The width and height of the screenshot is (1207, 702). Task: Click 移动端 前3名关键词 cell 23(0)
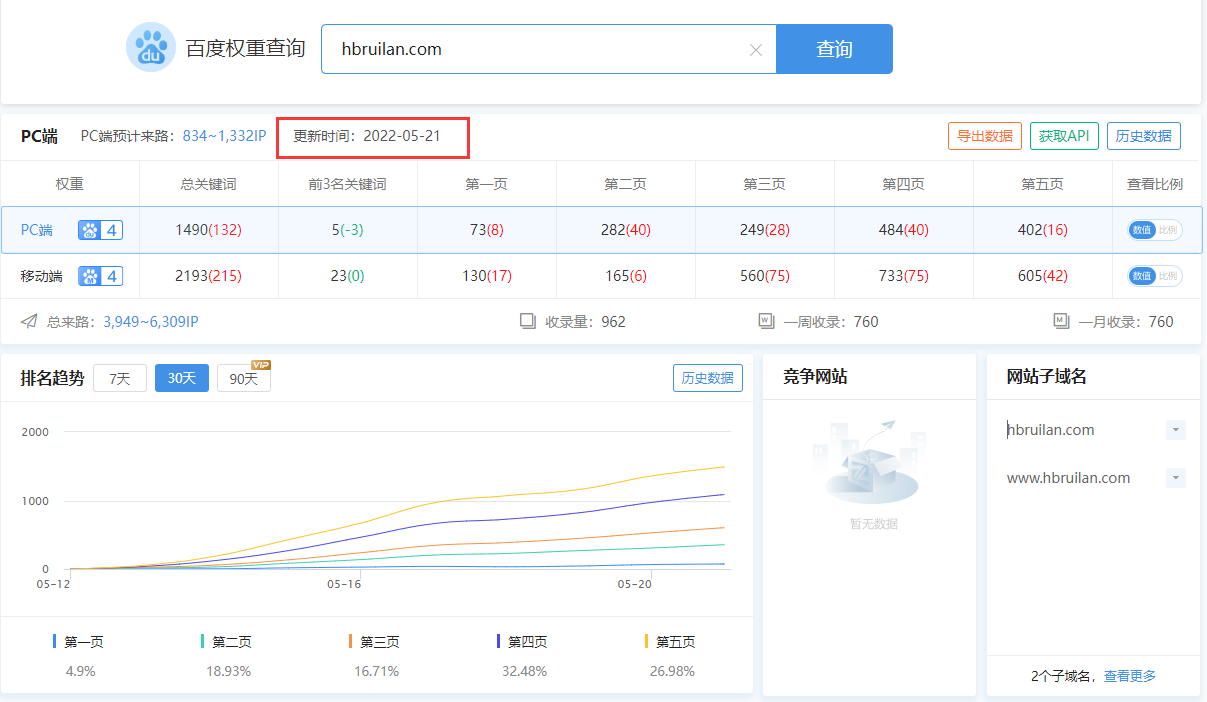[x=347, y=276]
